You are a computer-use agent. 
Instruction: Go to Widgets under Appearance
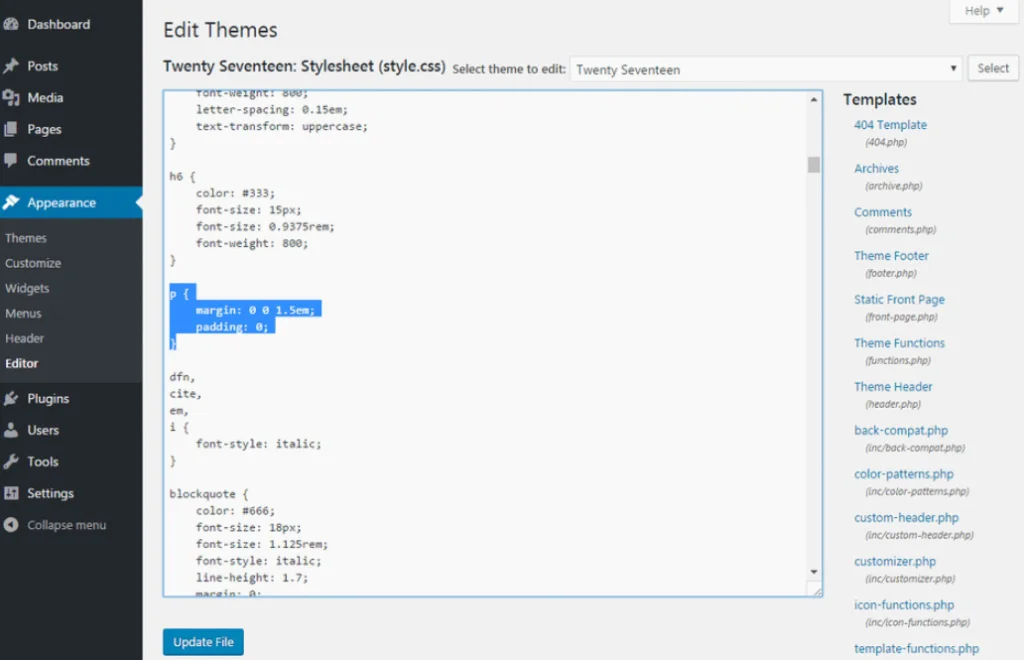pyautogui.click(x=27, y=288)
